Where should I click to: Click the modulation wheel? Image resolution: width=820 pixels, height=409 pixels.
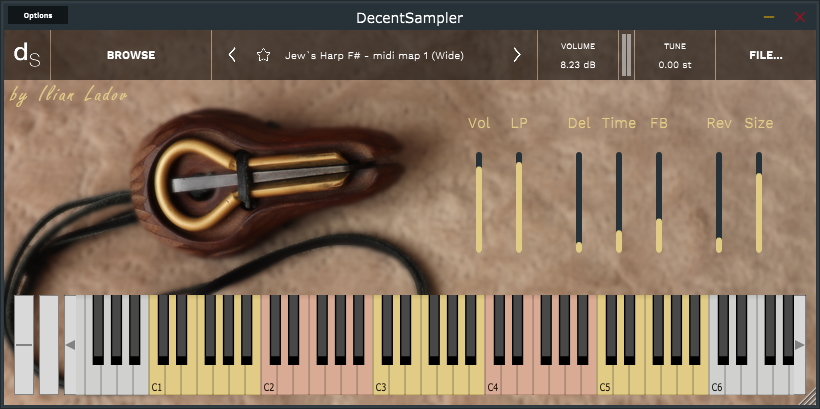coord(49,345)
